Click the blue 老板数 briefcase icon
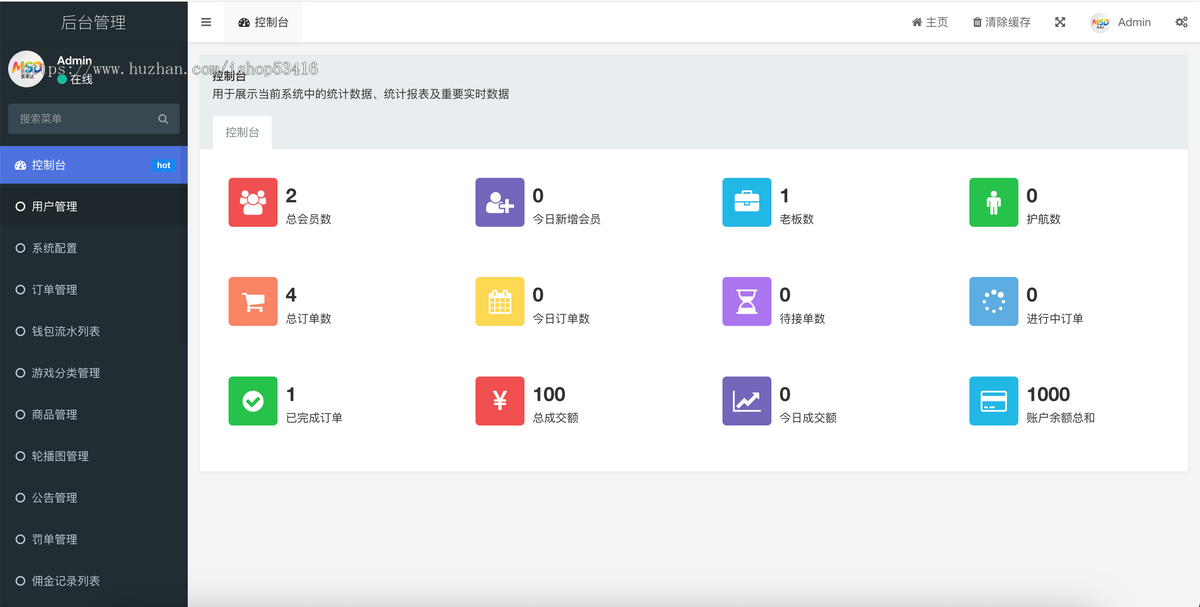The image size is (1200, 607). [747, 202]
